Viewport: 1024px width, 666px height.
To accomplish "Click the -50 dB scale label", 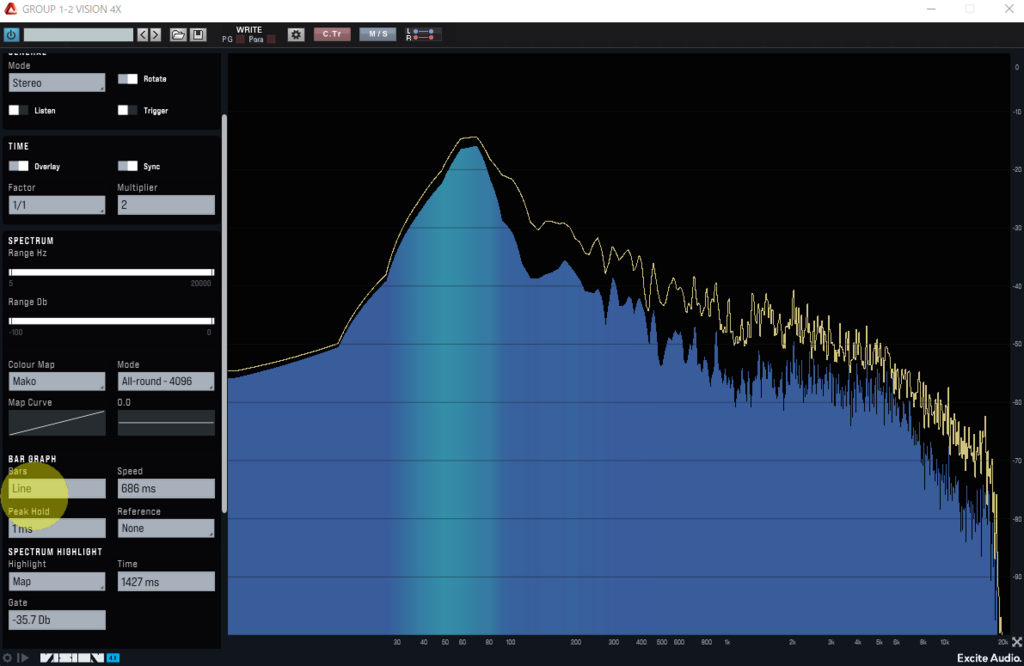I will coord(1017,344).
